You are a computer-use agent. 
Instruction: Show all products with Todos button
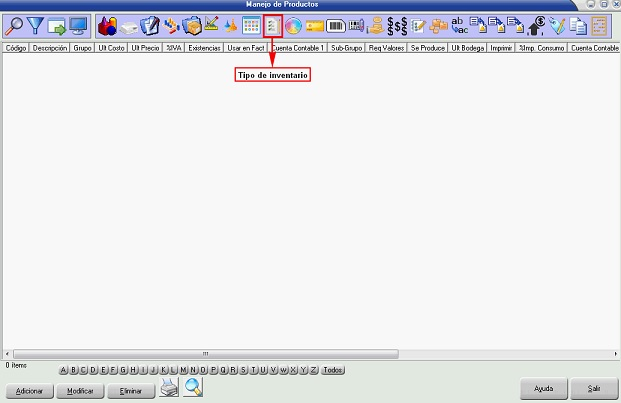pyautogui.click(x=334, y=370)
